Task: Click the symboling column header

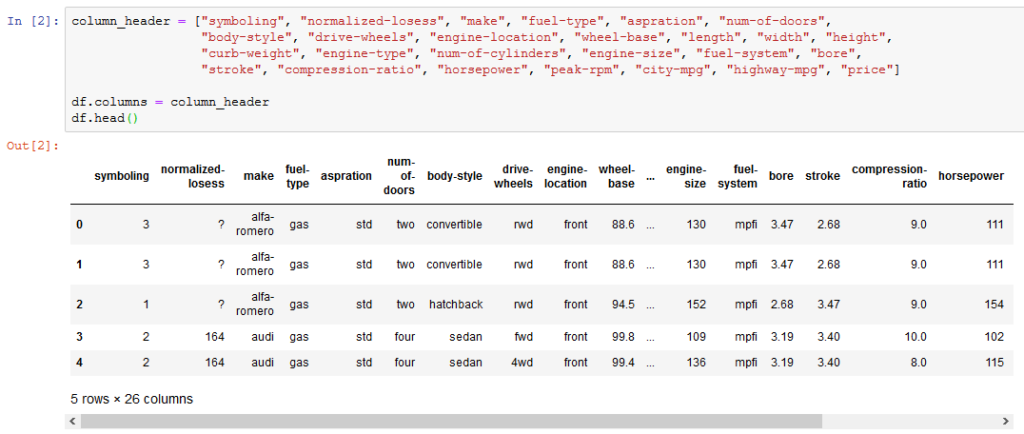Action: 122,176
